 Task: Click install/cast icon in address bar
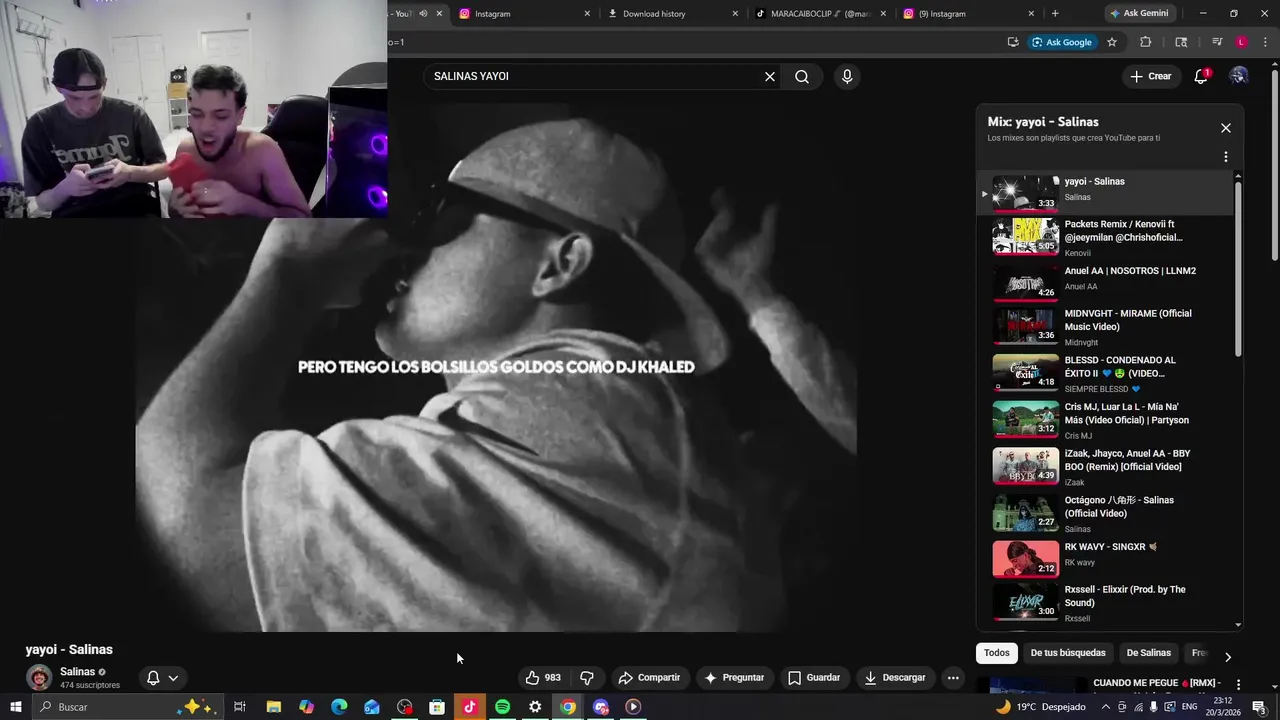1013,42
